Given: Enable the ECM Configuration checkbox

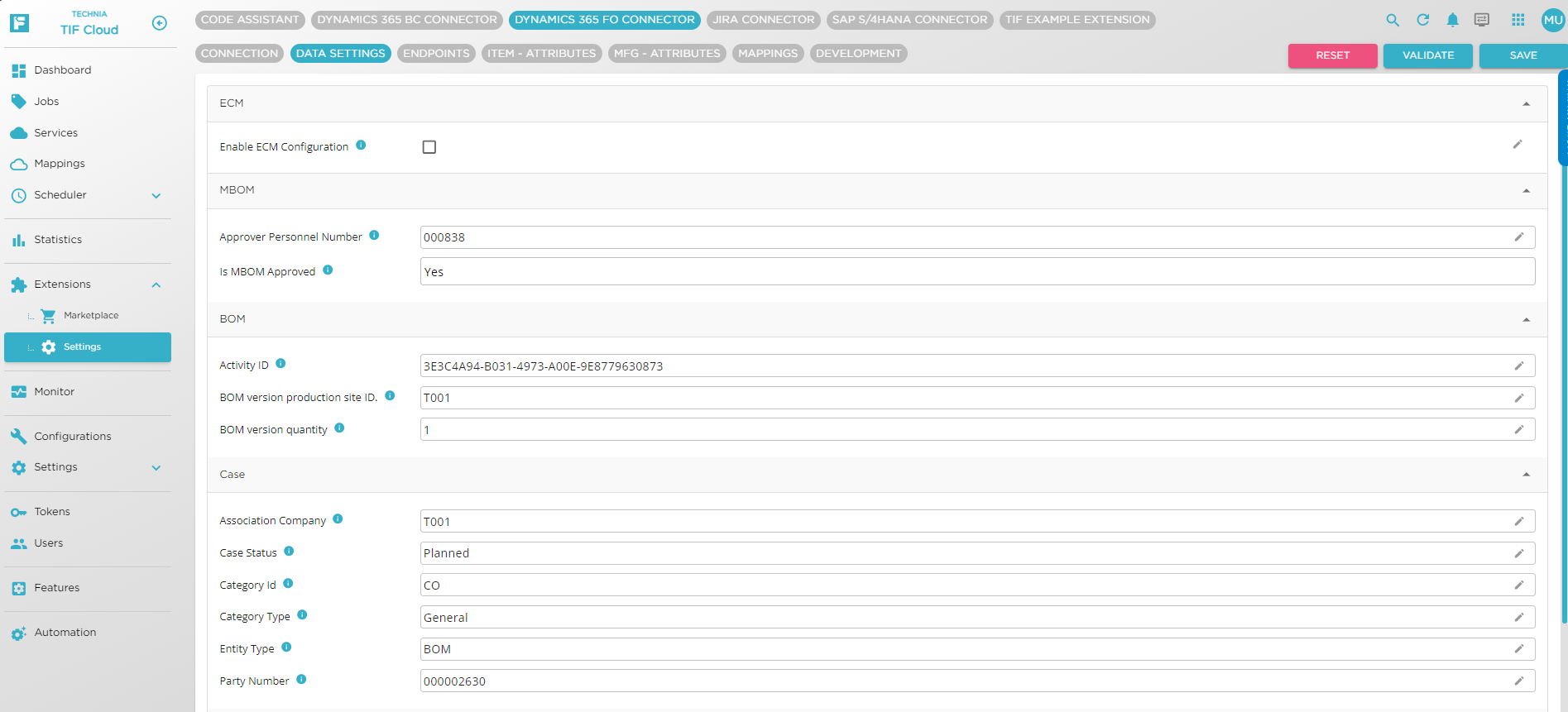Looking at the screenshot, I should click(x=429, y=147).
